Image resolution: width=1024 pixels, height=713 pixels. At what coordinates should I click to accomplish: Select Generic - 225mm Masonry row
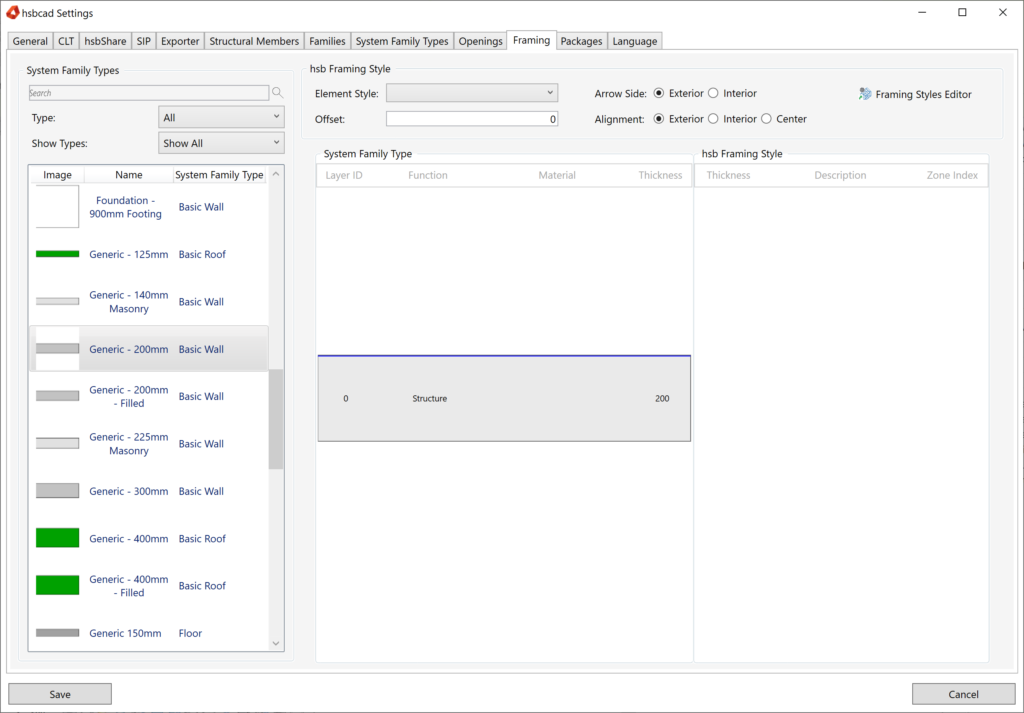coord(148,443)
